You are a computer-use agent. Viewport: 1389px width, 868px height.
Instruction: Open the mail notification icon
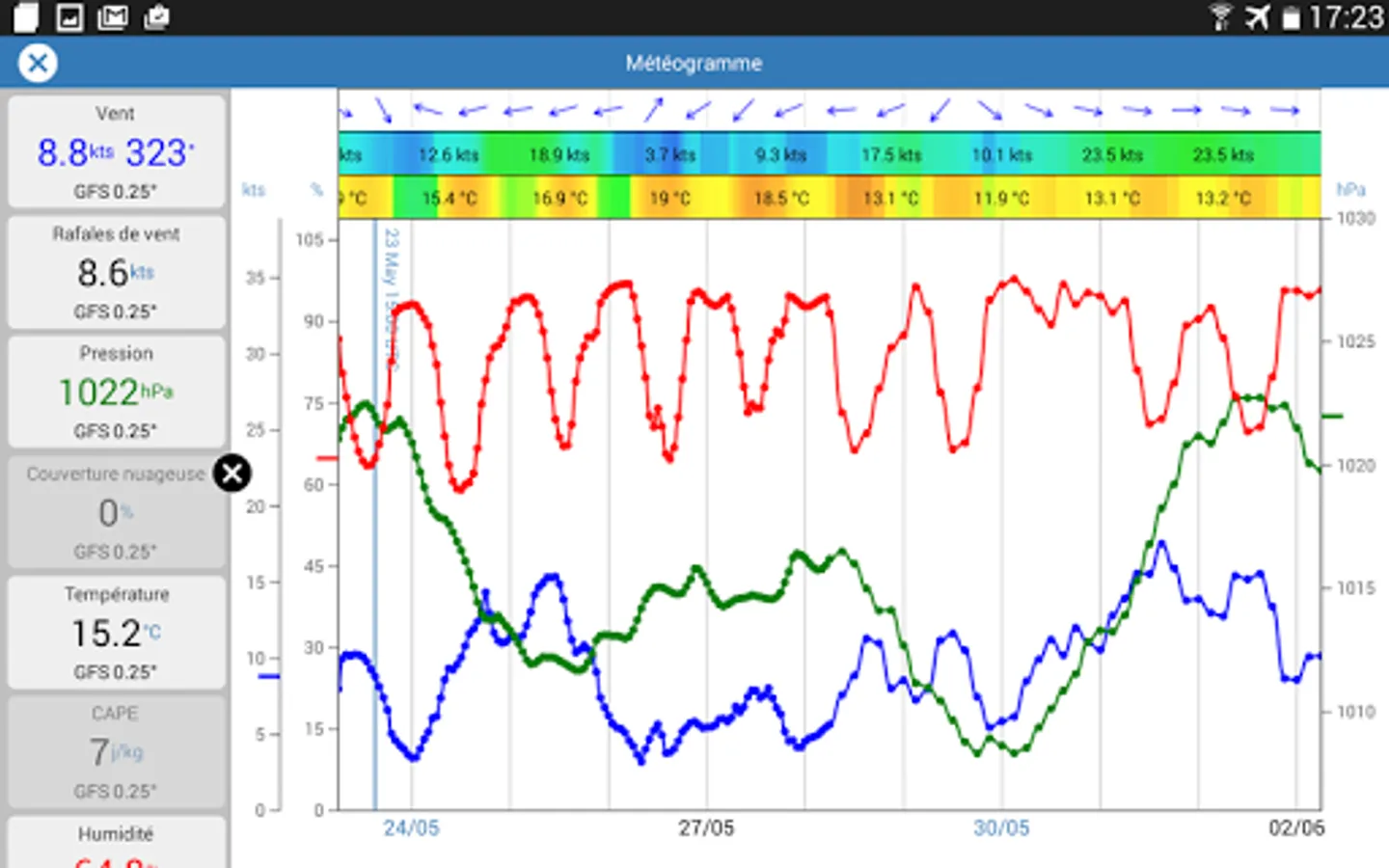pyautogui.click(x=113, y=17)
